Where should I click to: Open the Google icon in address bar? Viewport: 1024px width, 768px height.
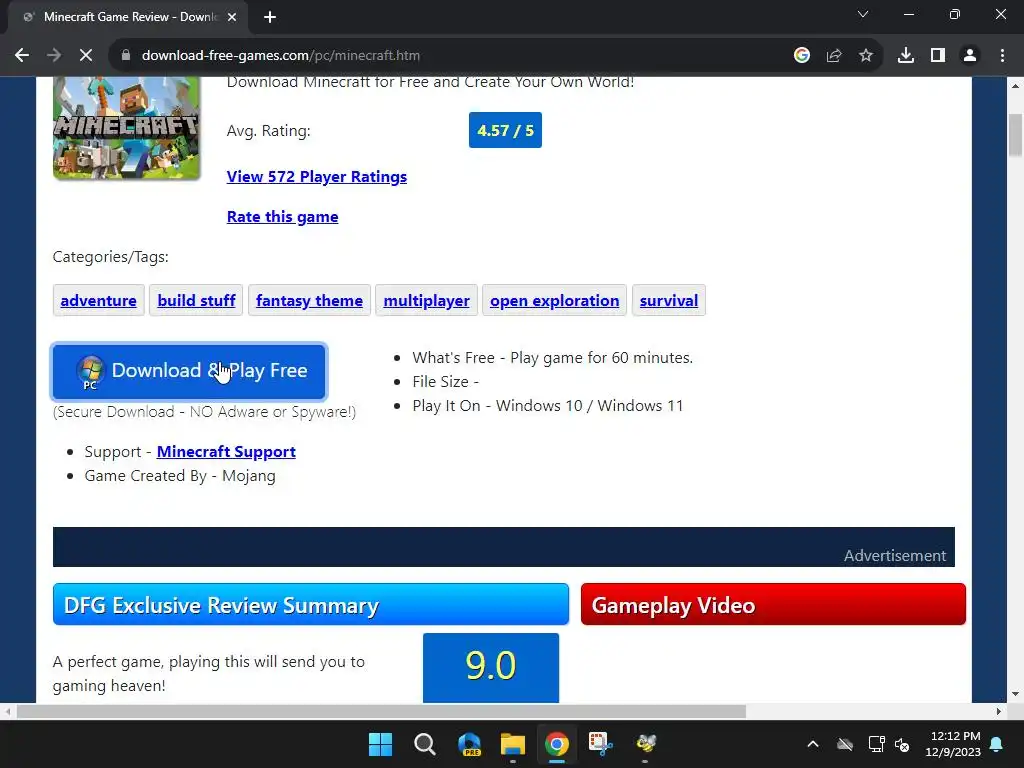[802, 56]
